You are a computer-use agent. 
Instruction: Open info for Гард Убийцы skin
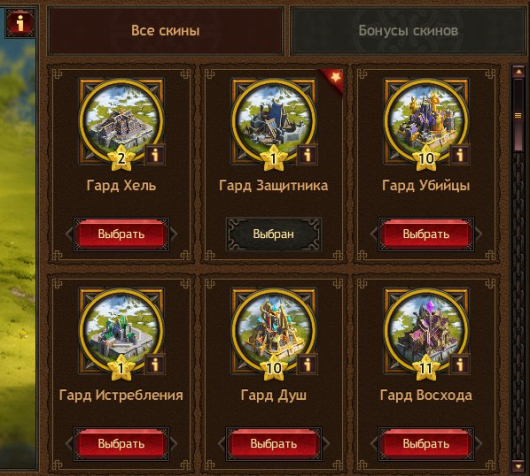point(460,155)
